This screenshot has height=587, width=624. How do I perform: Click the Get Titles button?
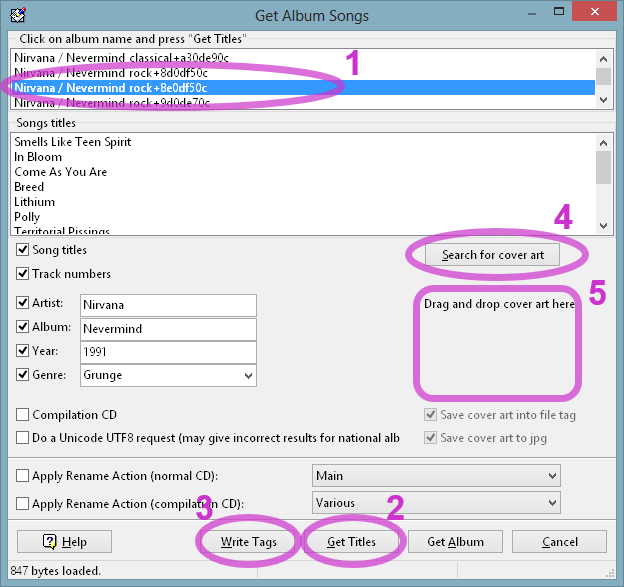coord(351,542)
